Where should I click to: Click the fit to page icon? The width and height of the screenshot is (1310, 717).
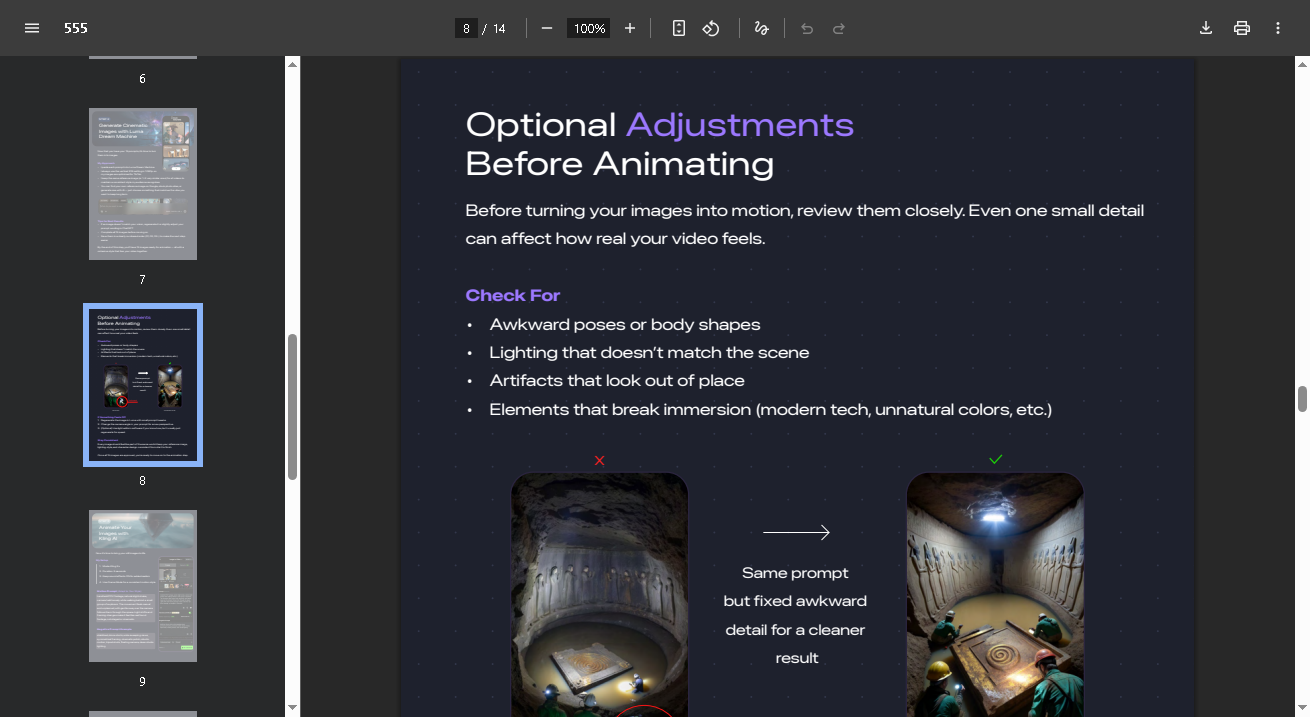679,28
